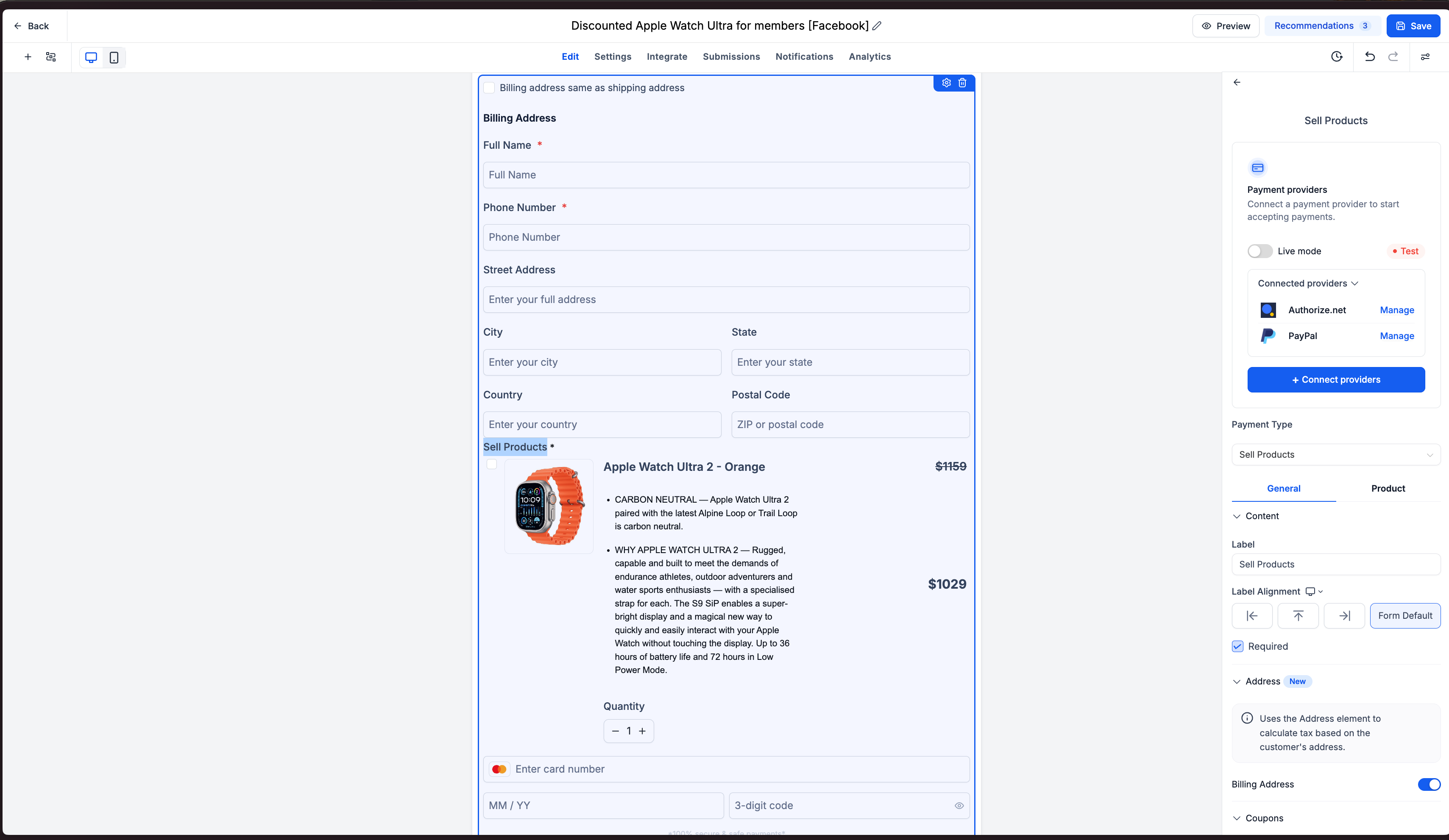
Task: Switch to mobile preview icon
Action: click(x=114, y=58)
